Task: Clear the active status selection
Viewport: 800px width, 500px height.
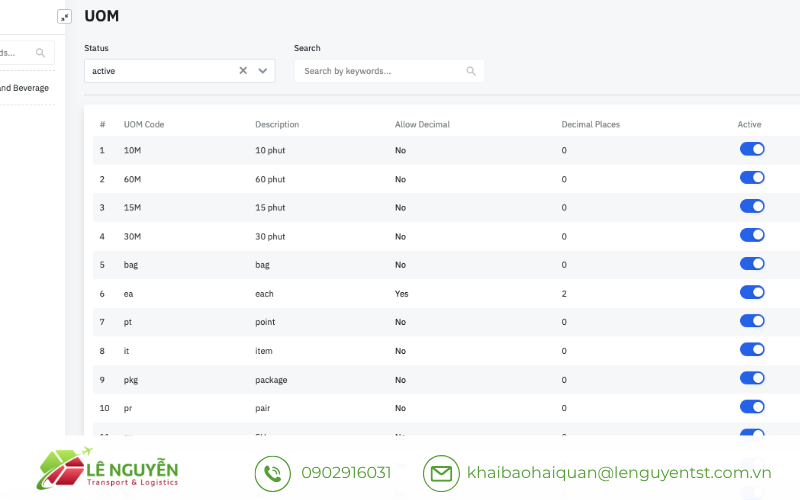Action: click(243, 70)
